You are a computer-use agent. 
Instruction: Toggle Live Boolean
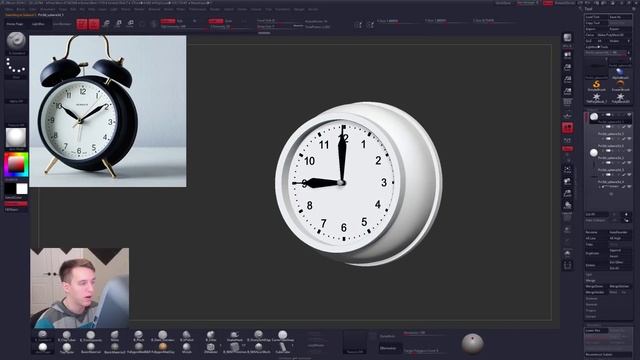tap(62, 24)
